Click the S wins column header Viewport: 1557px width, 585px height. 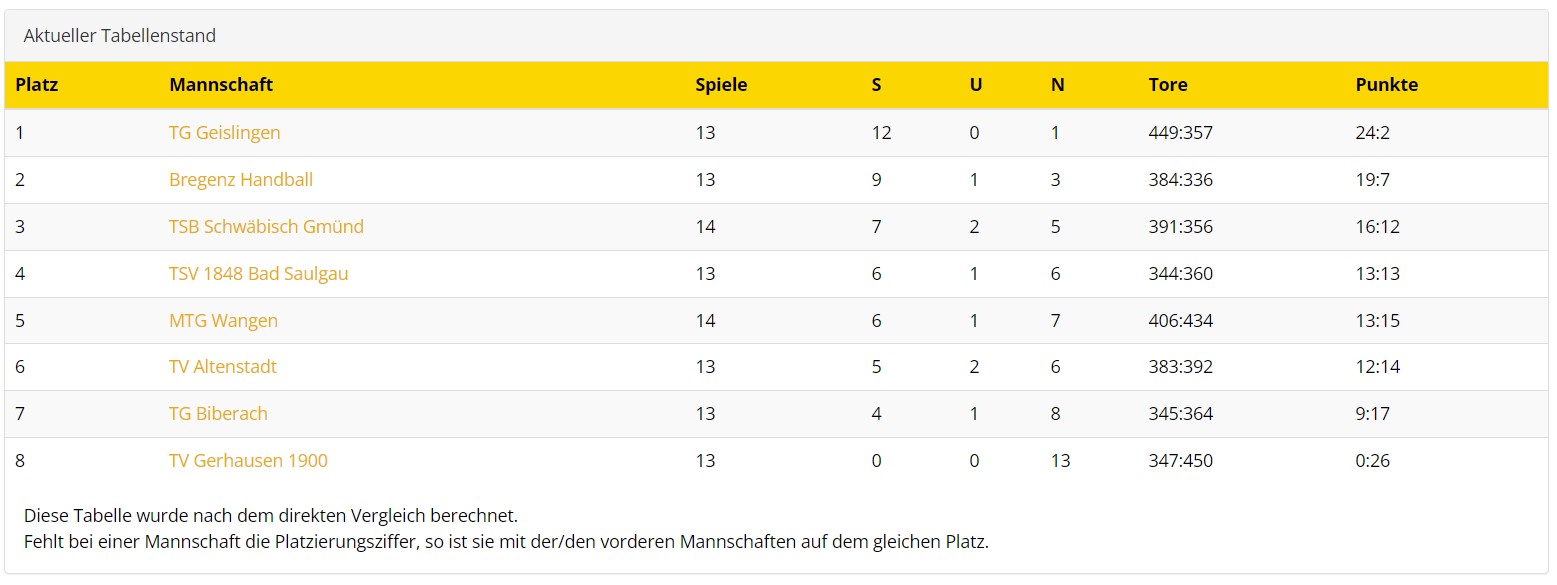tap(877, 85)
